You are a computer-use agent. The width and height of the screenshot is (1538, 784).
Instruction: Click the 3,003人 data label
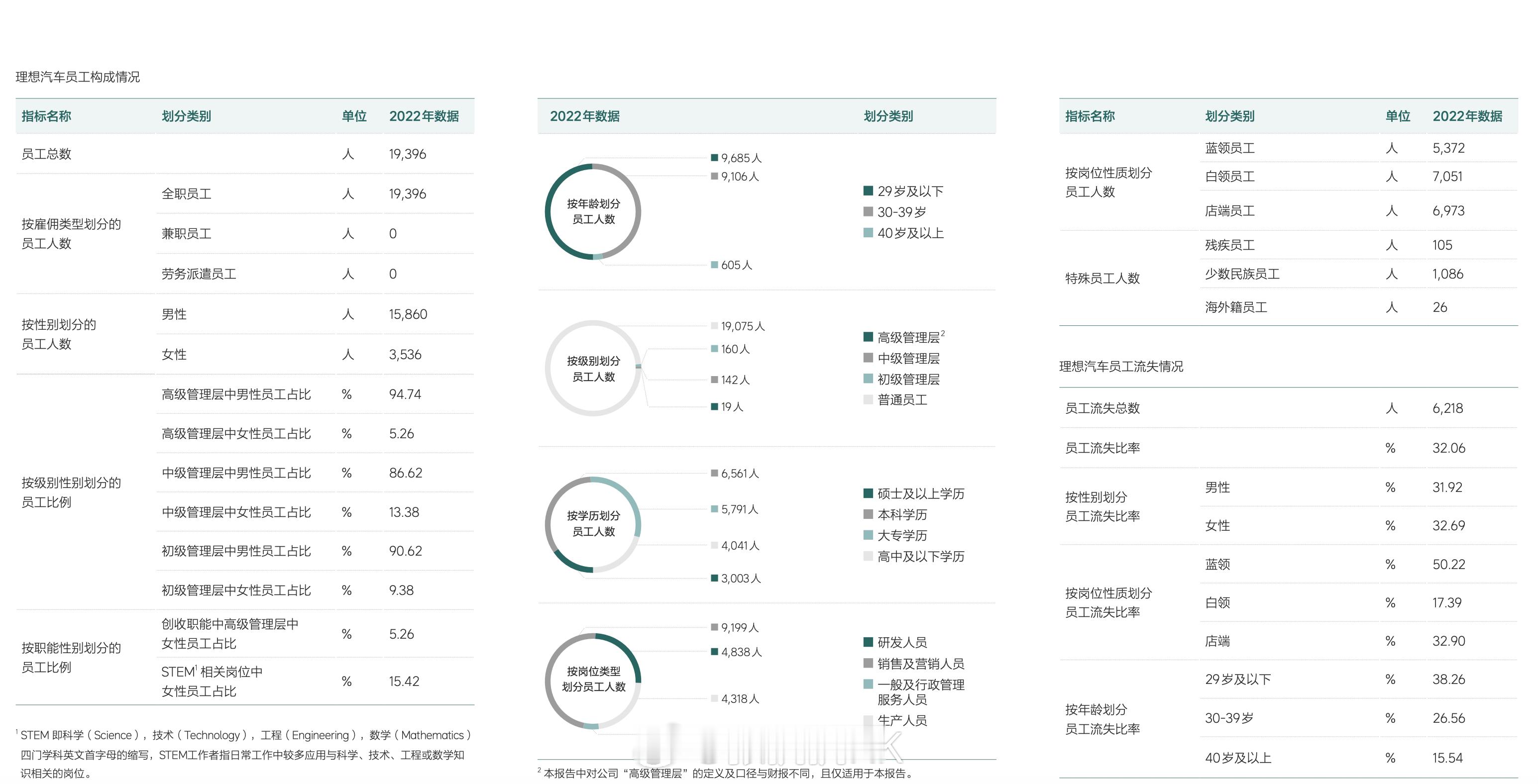741,579
